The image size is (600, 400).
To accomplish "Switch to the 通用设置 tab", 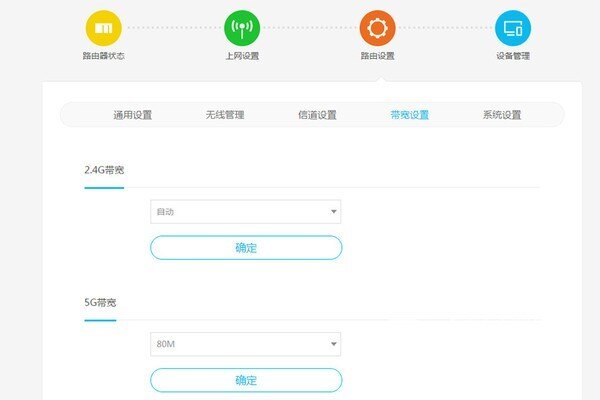I will coord(133,115).
